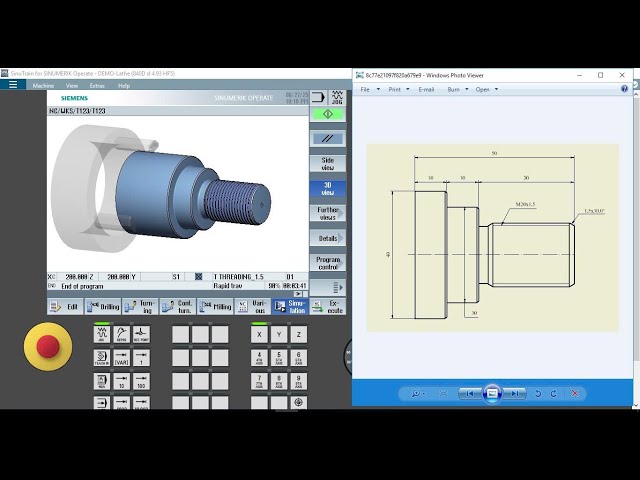Go to next image in Photo Viewer

pos(514,393)
